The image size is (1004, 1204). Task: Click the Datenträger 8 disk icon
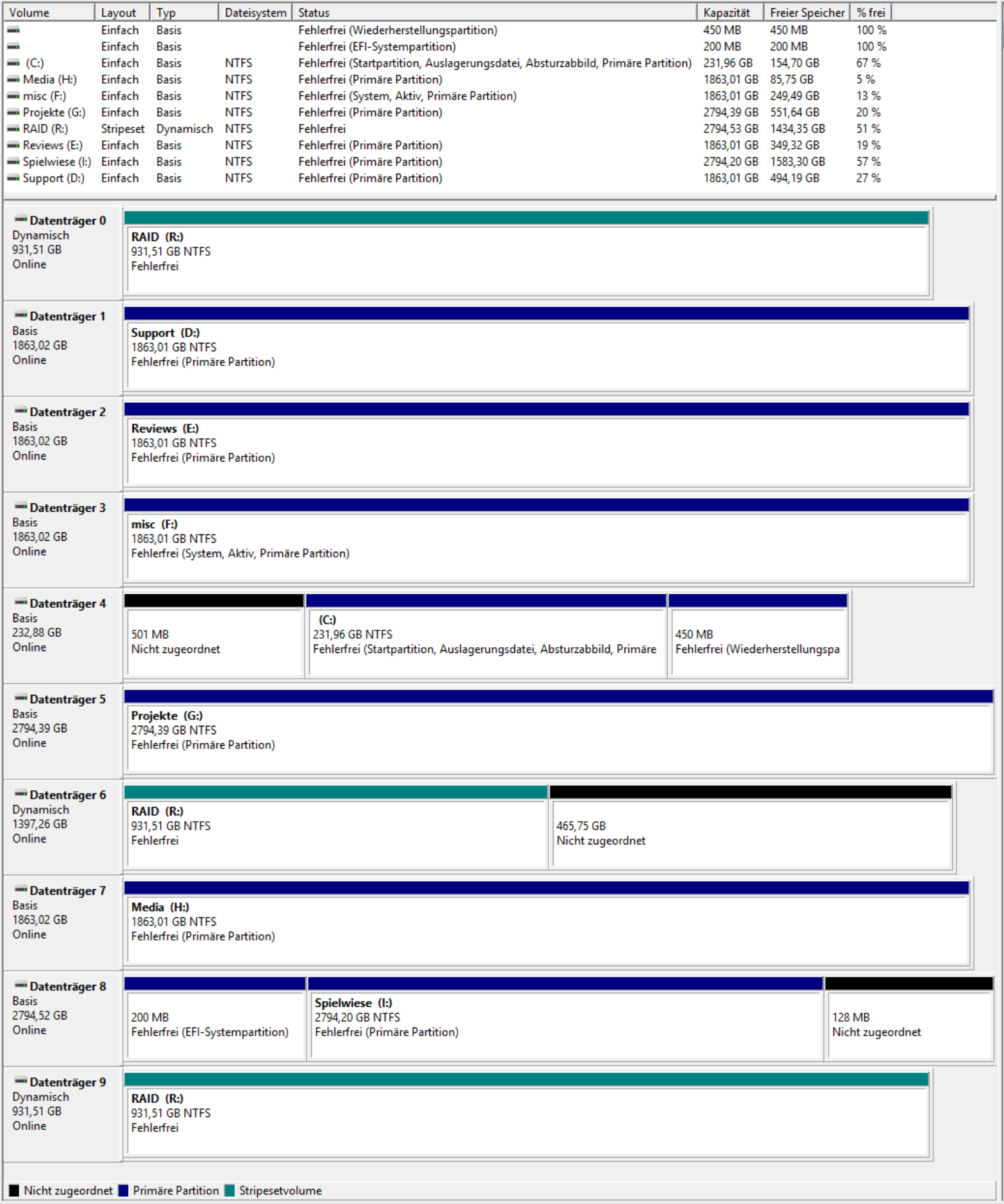coord(21,986)
